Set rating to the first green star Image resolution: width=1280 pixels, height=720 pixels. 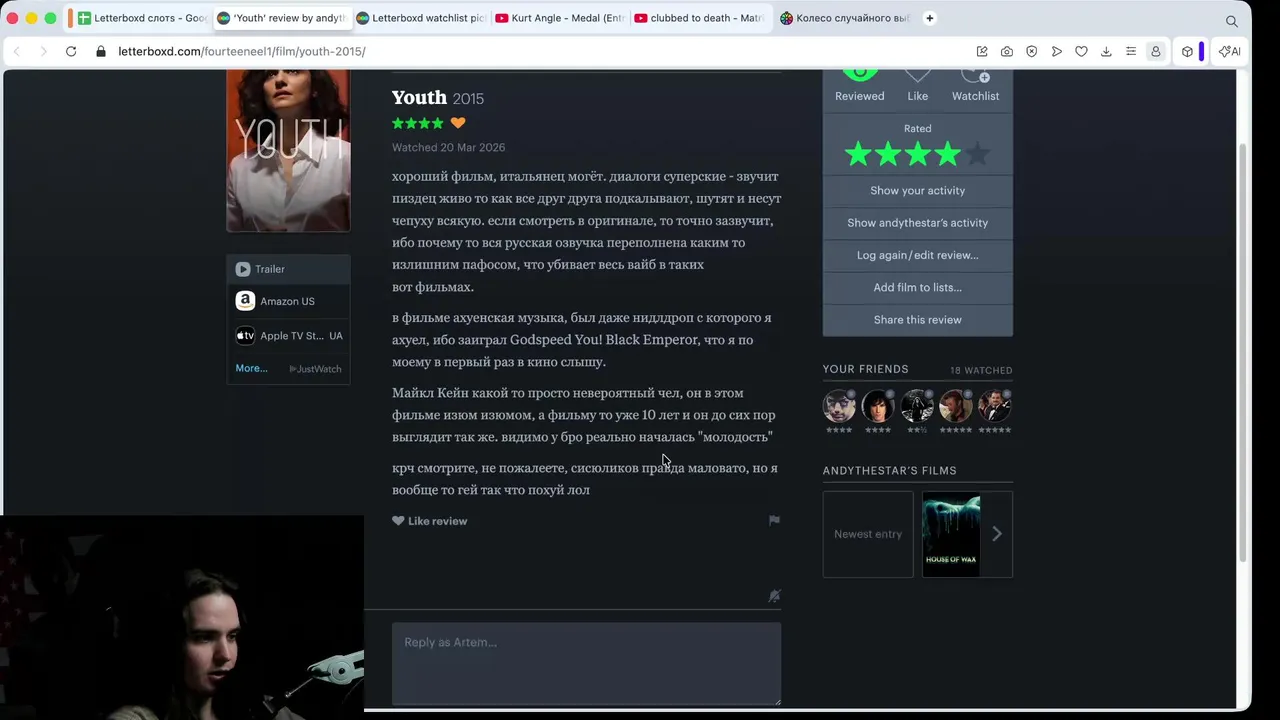click(858, 154)
